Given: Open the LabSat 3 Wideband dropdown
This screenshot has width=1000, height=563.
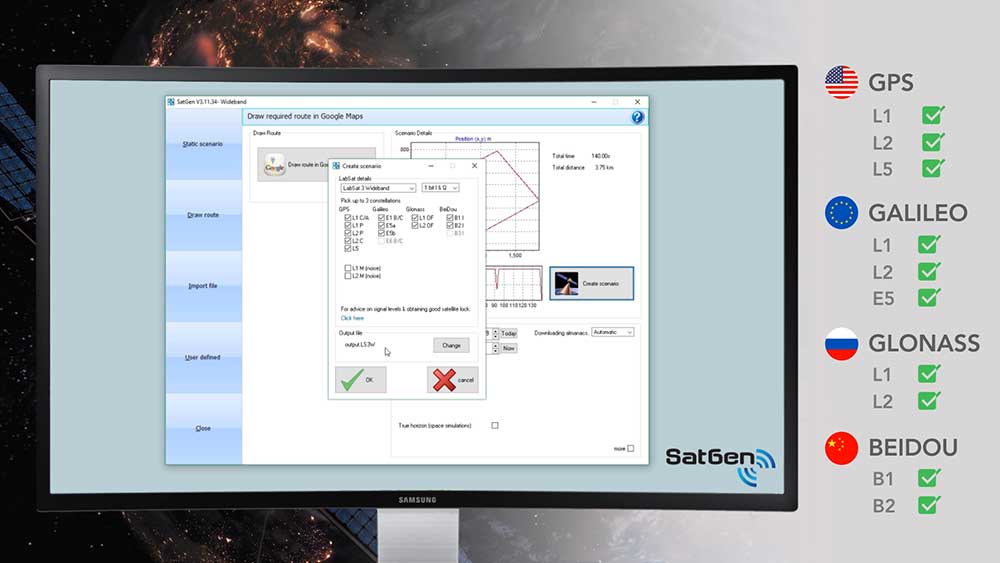Looking at the screenshot, I should tap(378, 188).
